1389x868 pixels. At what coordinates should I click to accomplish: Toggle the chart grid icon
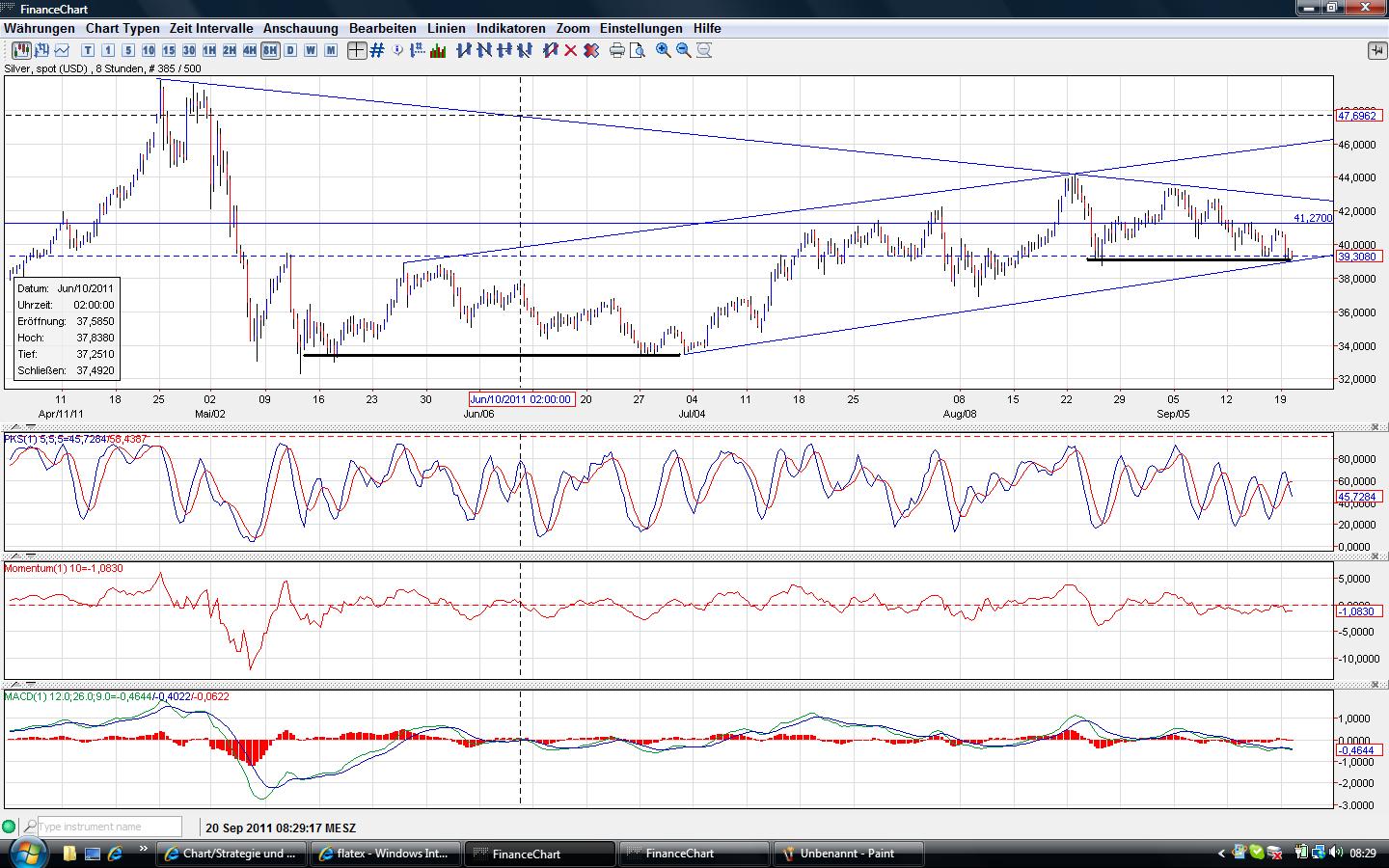(x=377, y=50)
